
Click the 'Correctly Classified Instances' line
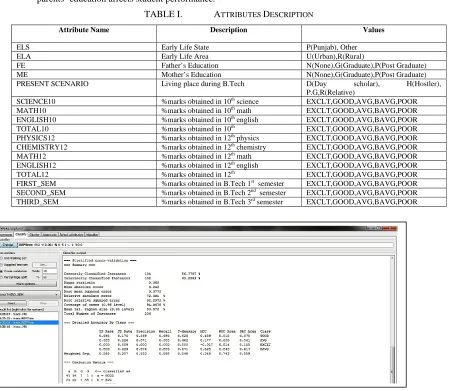(132, 274)
